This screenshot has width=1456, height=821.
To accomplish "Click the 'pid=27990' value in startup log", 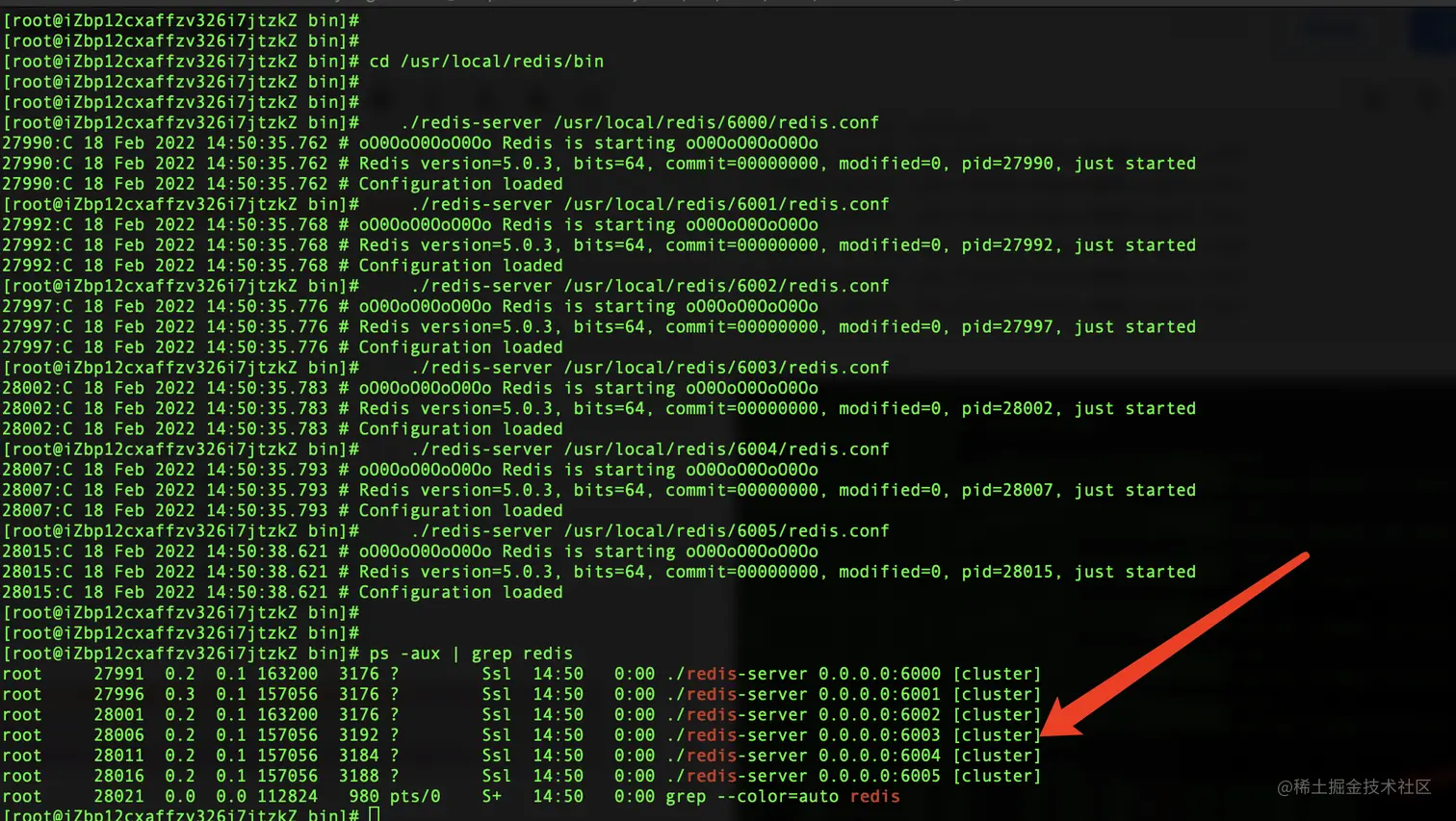I will 1008,164.
